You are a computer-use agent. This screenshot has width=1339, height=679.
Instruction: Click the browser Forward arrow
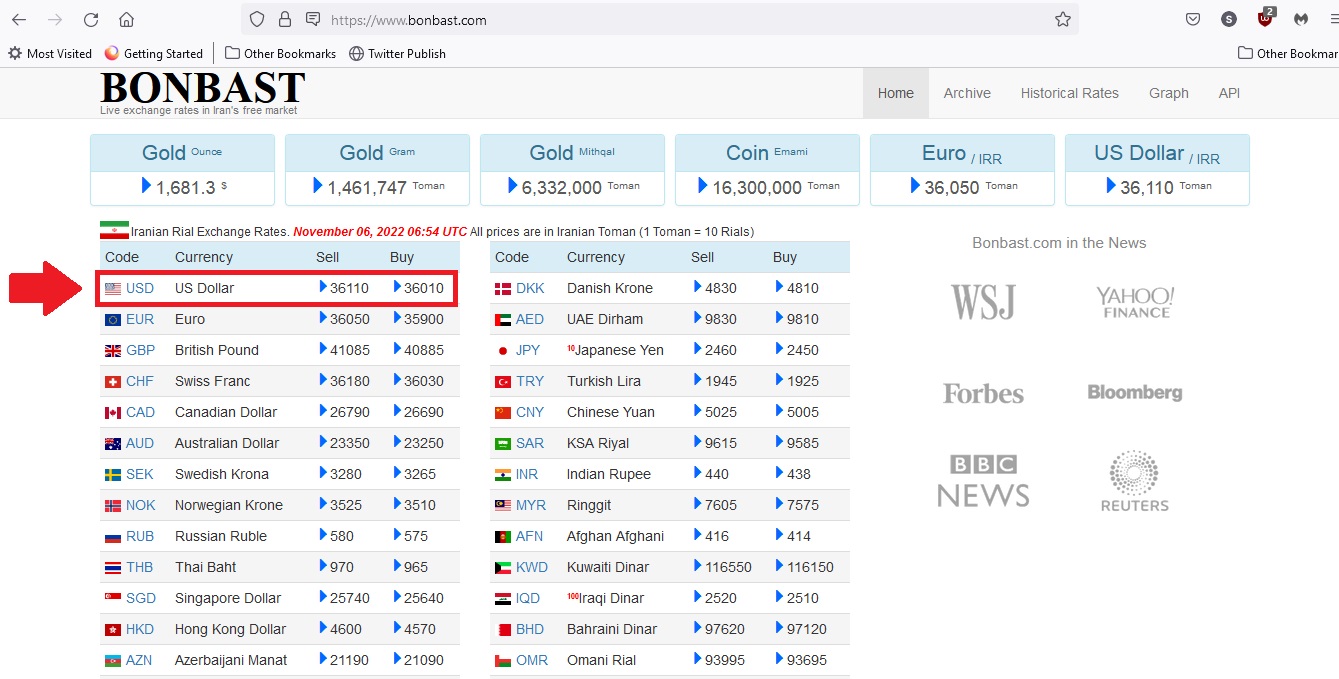55,19
